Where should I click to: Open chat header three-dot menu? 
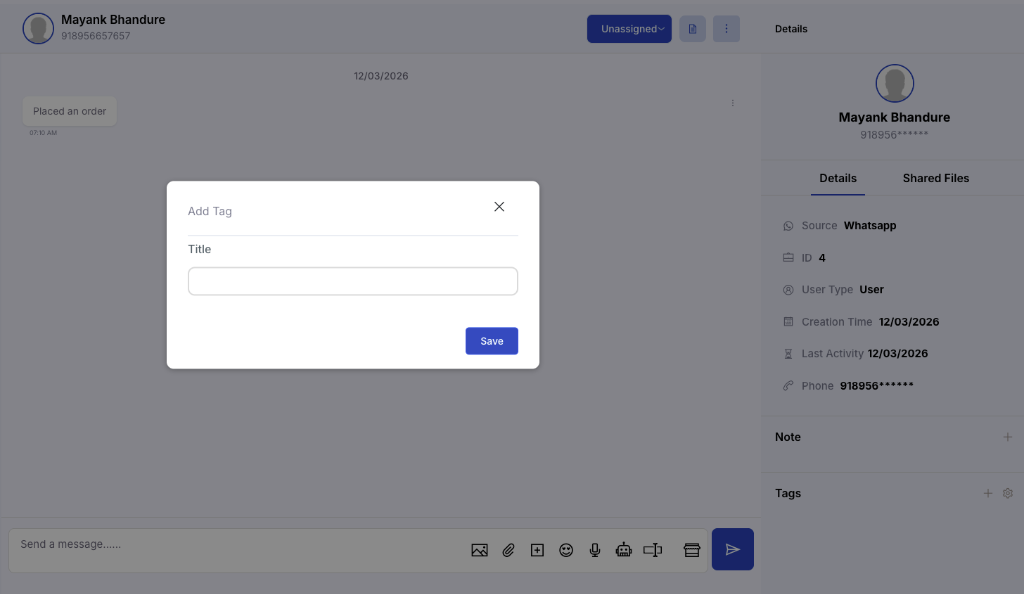click(x=726, y=29)
